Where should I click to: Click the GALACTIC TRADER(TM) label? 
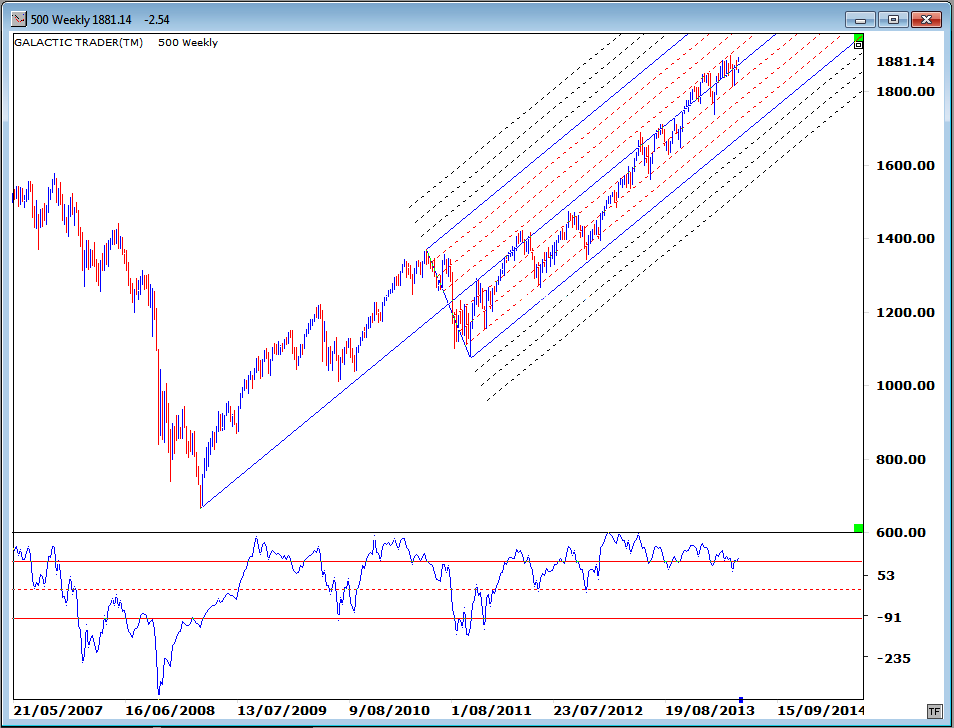78,43
